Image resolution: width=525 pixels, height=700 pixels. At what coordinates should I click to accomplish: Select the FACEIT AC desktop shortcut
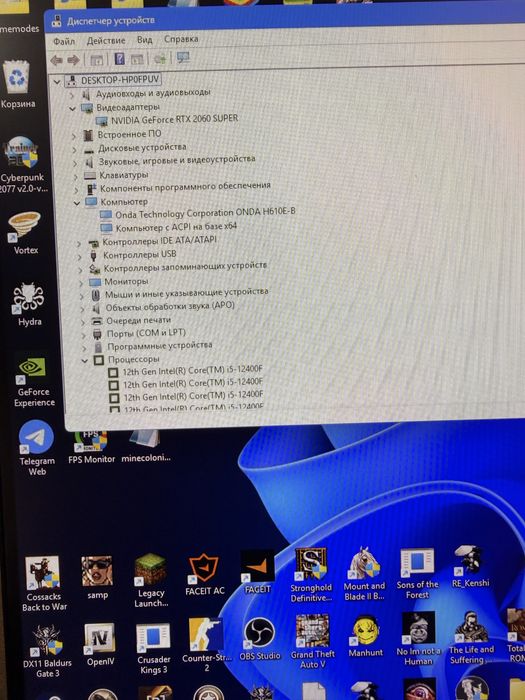click(x=204, y=575)
